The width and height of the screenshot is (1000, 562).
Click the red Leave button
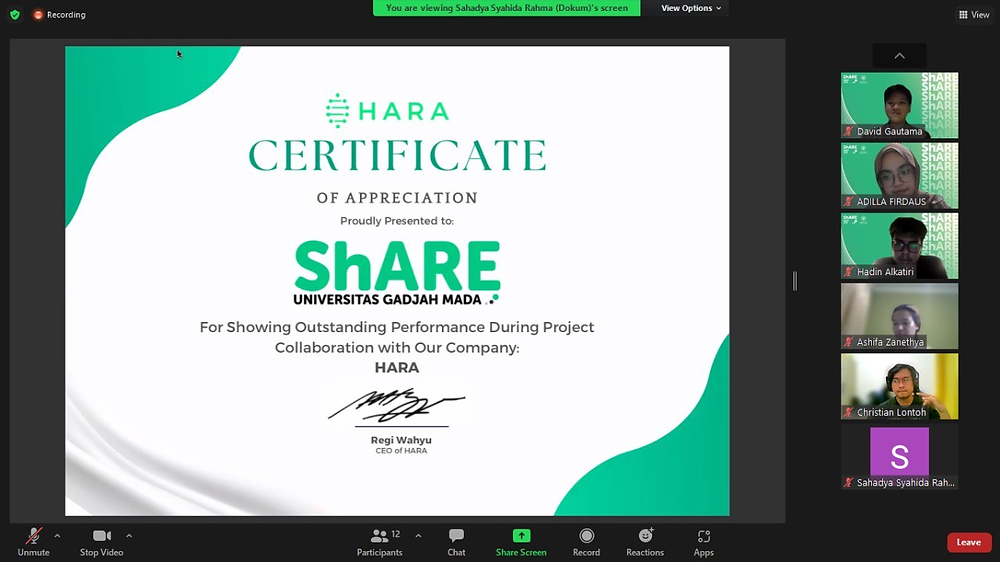pyautogui.click(x=969, y=542)
